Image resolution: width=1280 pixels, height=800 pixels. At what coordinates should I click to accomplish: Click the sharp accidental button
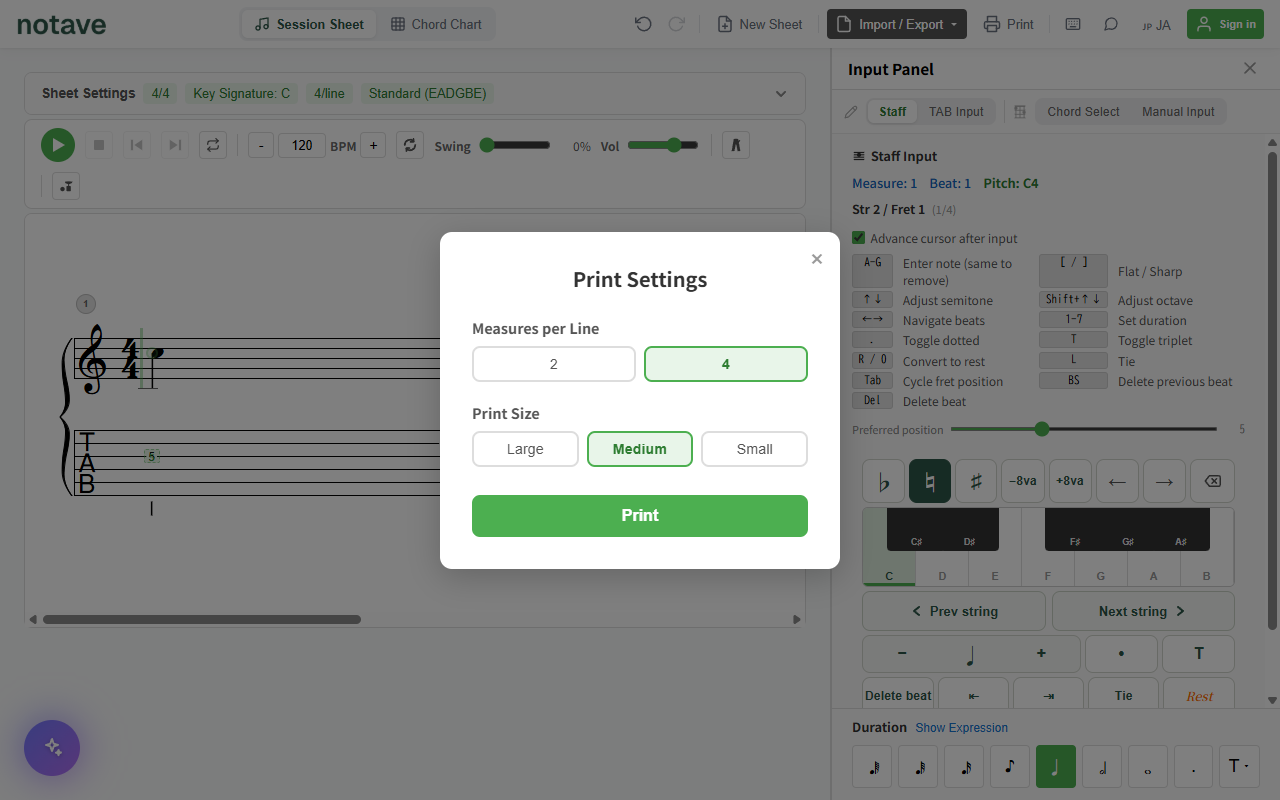[x=976, y=481]
